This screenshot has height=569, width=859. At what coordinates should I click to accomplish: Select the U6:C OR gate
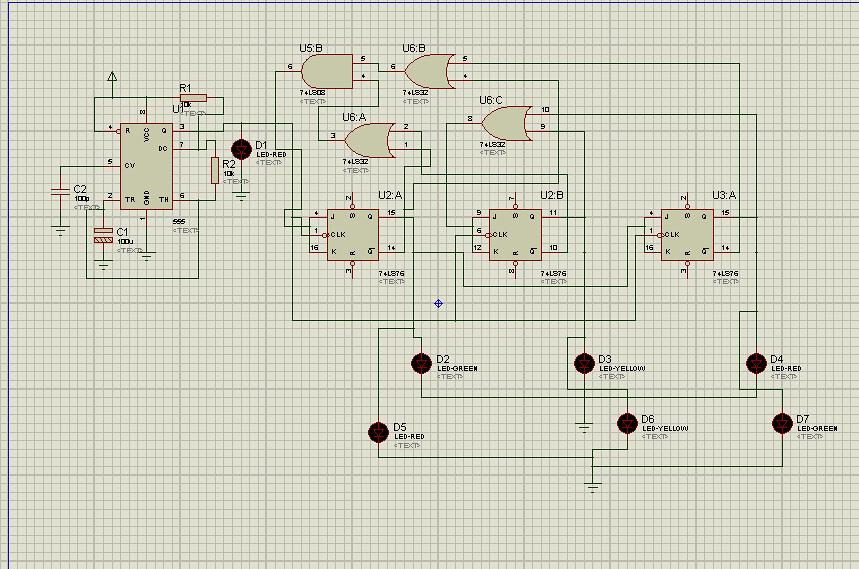point(507,123)
